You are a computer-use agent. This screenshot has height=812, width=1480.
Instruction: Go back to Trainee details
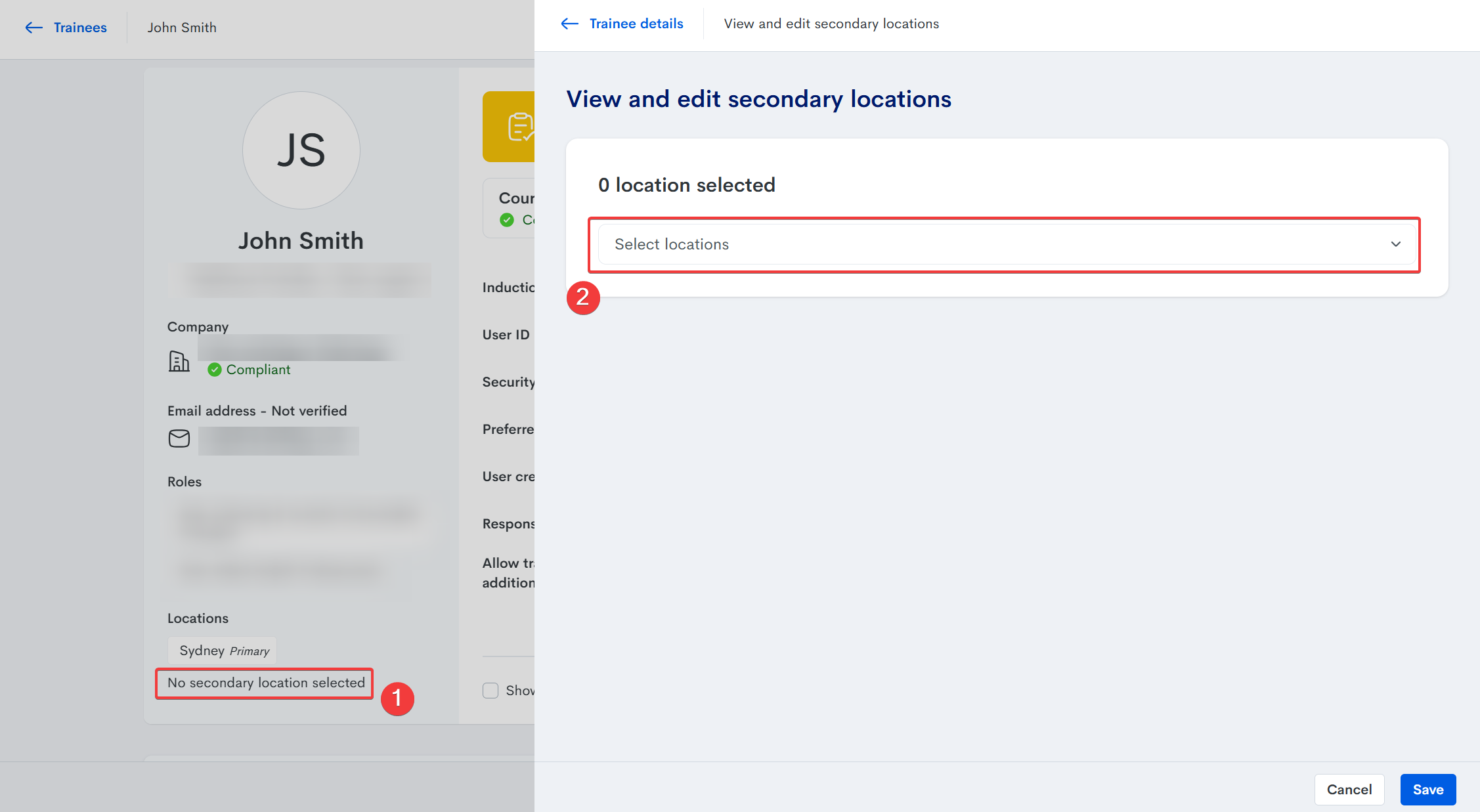[x=636, y=24]
